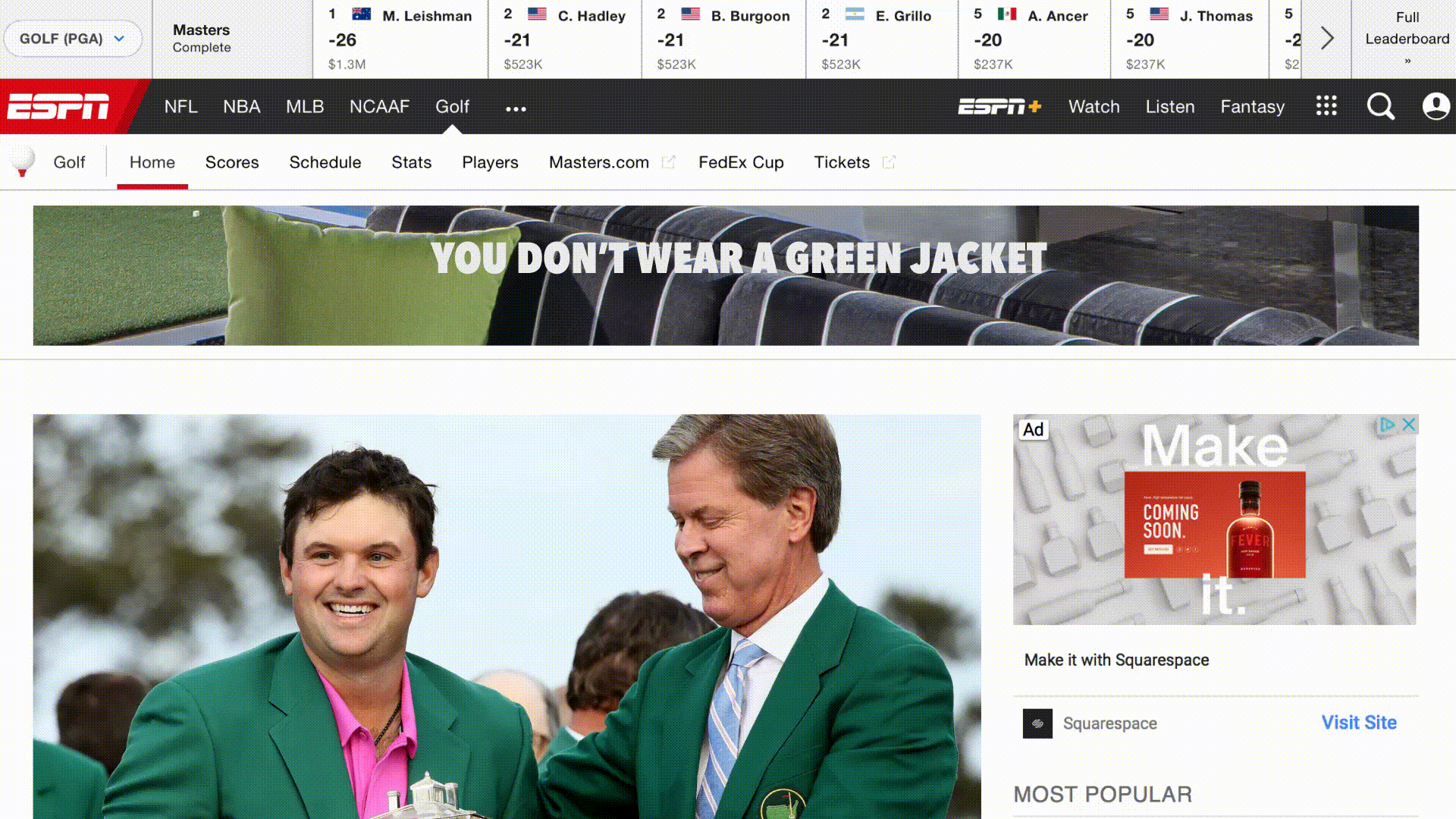Open the FedEx Cup tab
Viewport: 1456px width, 819px height.
741,162
